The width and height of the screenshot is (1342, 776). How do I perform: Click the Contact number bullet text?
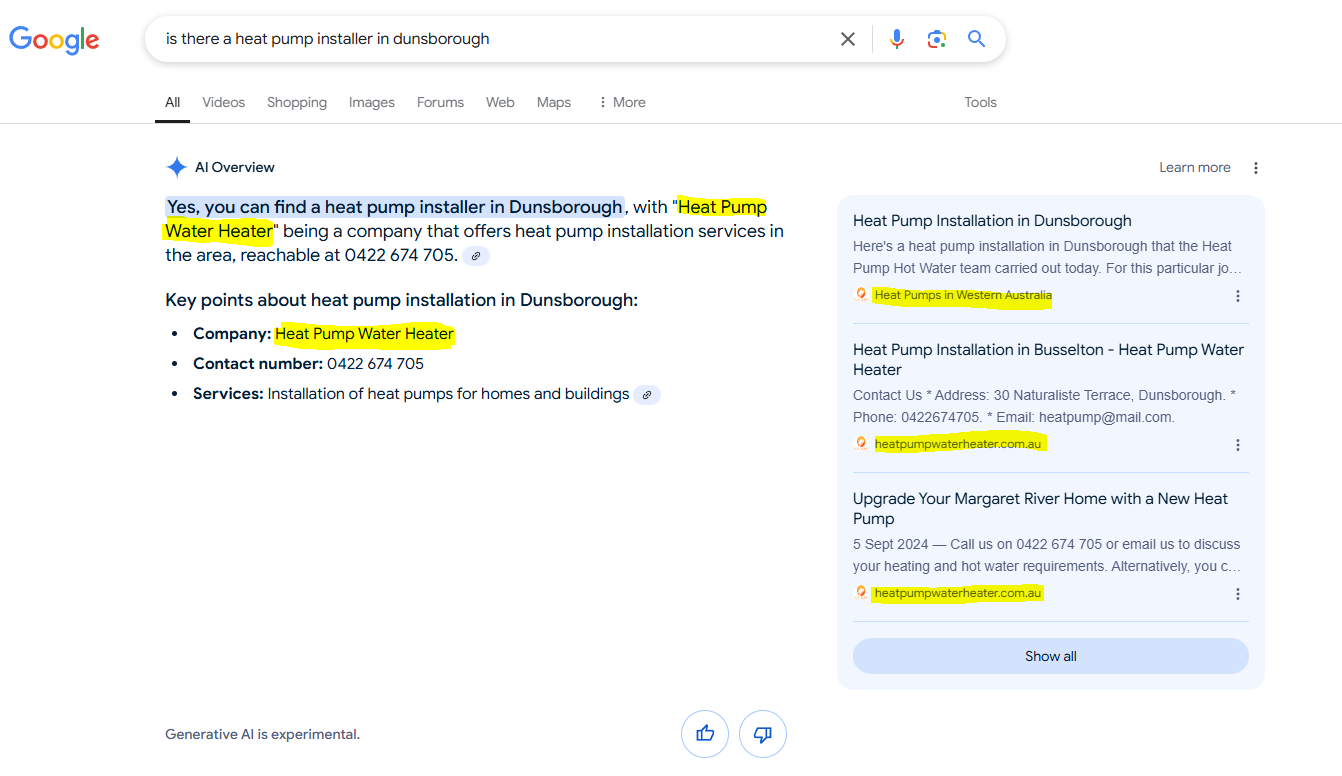pyautogui.click(x=308, y=364)
